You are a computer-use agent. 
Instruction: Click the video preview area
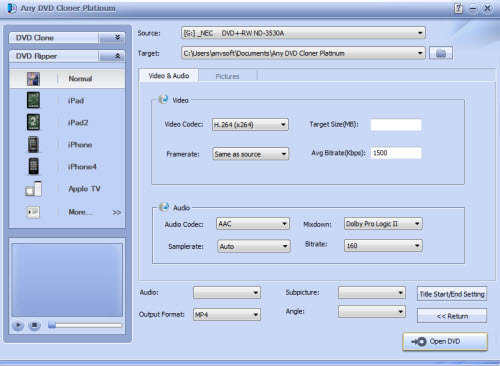tap(67, 280)
